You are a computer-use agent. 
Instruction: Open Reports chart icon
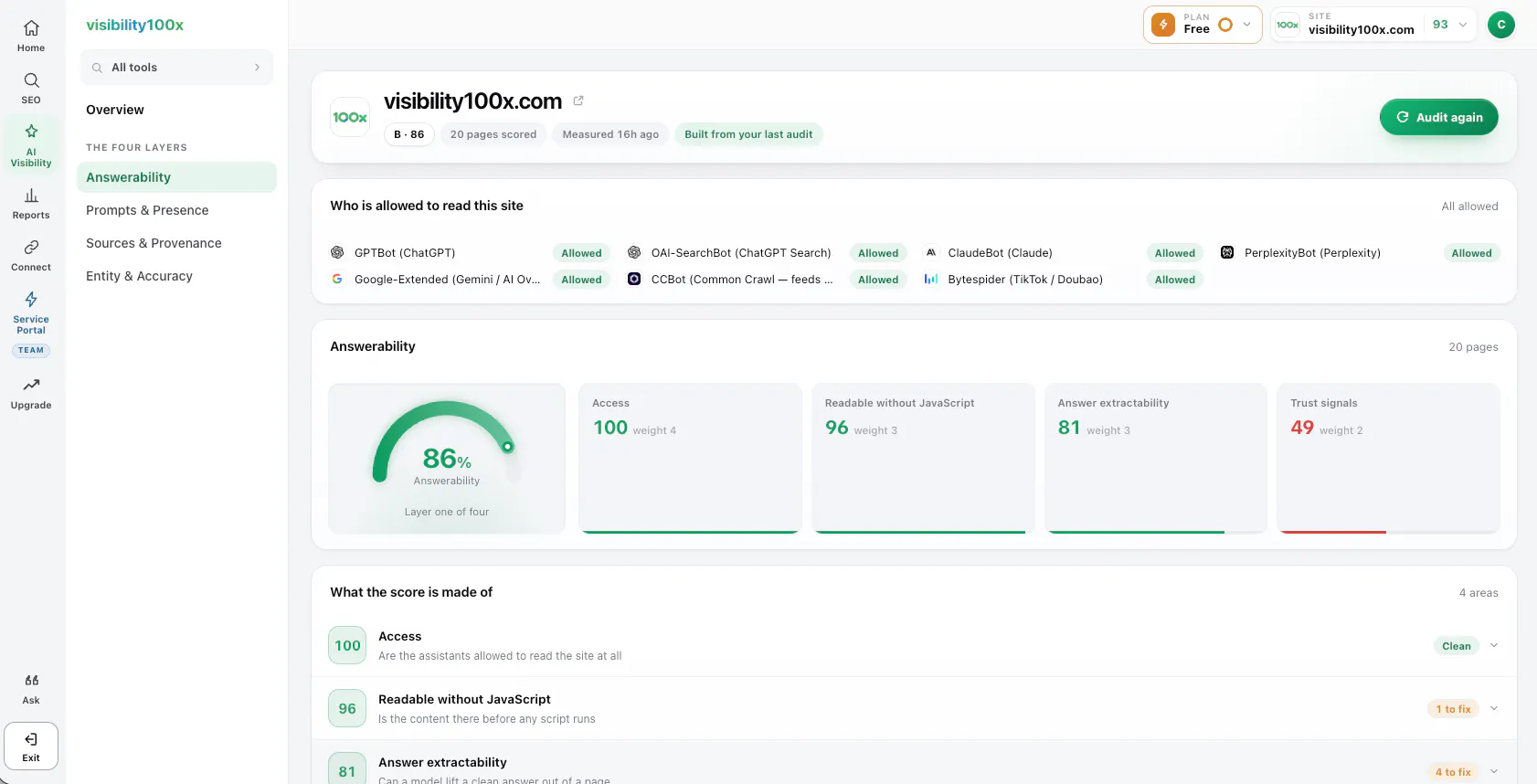tap(31, 196)
